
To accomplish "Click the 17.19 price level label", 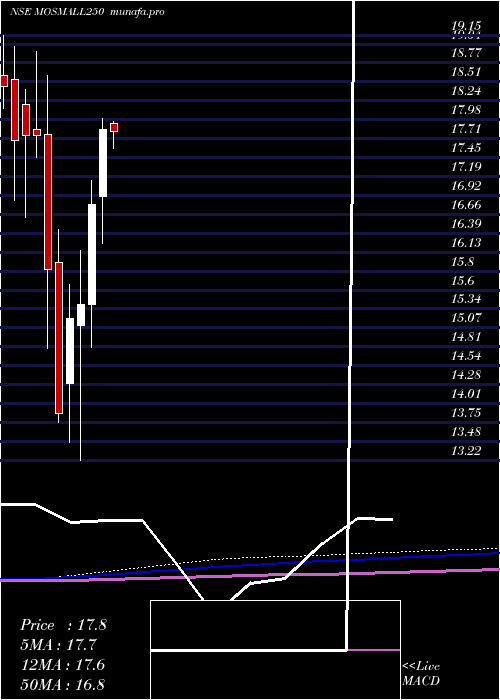I will (x=466, y=167).
